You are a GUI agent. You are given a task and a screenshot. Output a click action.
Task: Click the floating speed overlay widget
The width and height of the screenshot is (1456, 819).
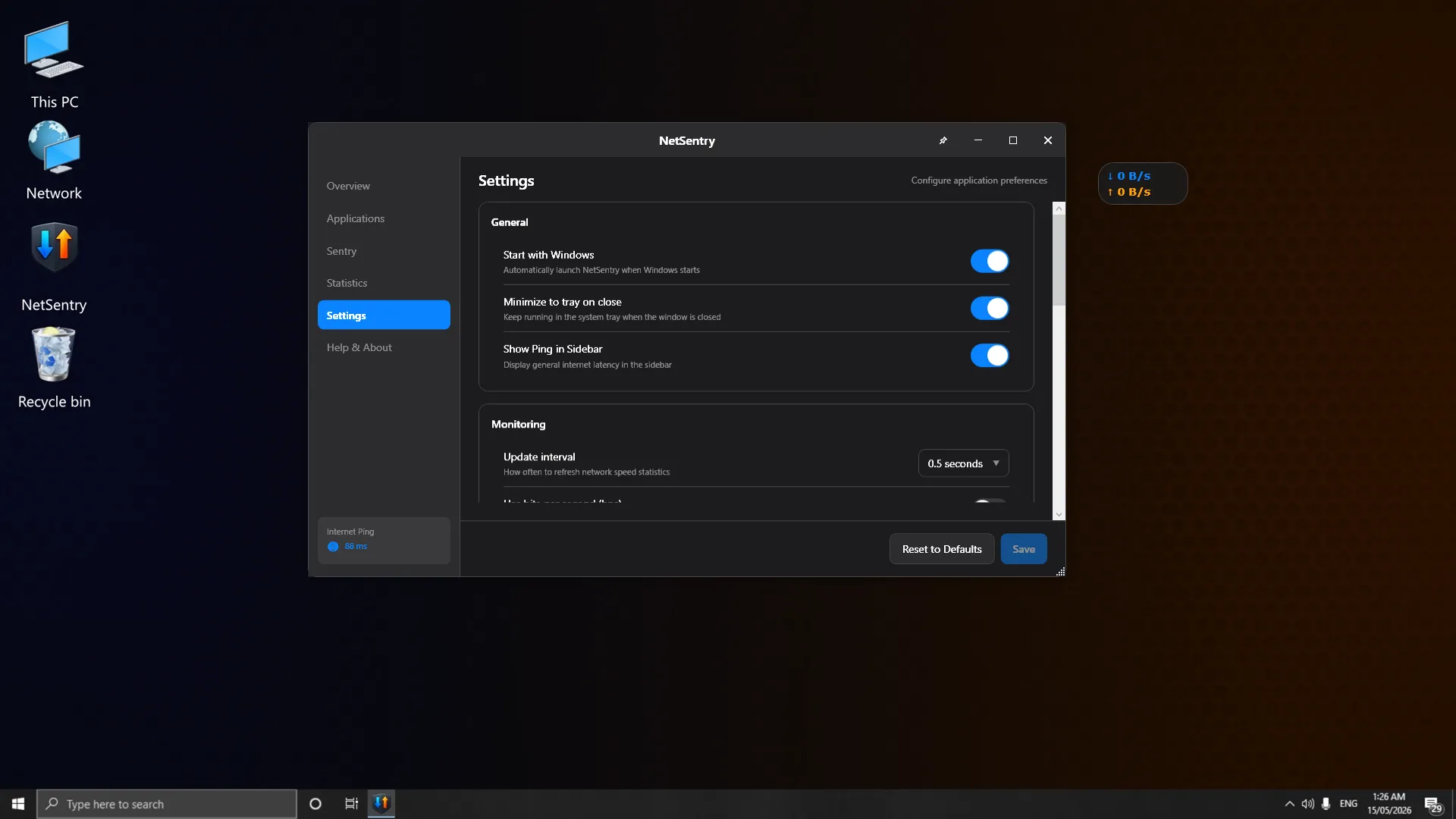coord(1143,184)
